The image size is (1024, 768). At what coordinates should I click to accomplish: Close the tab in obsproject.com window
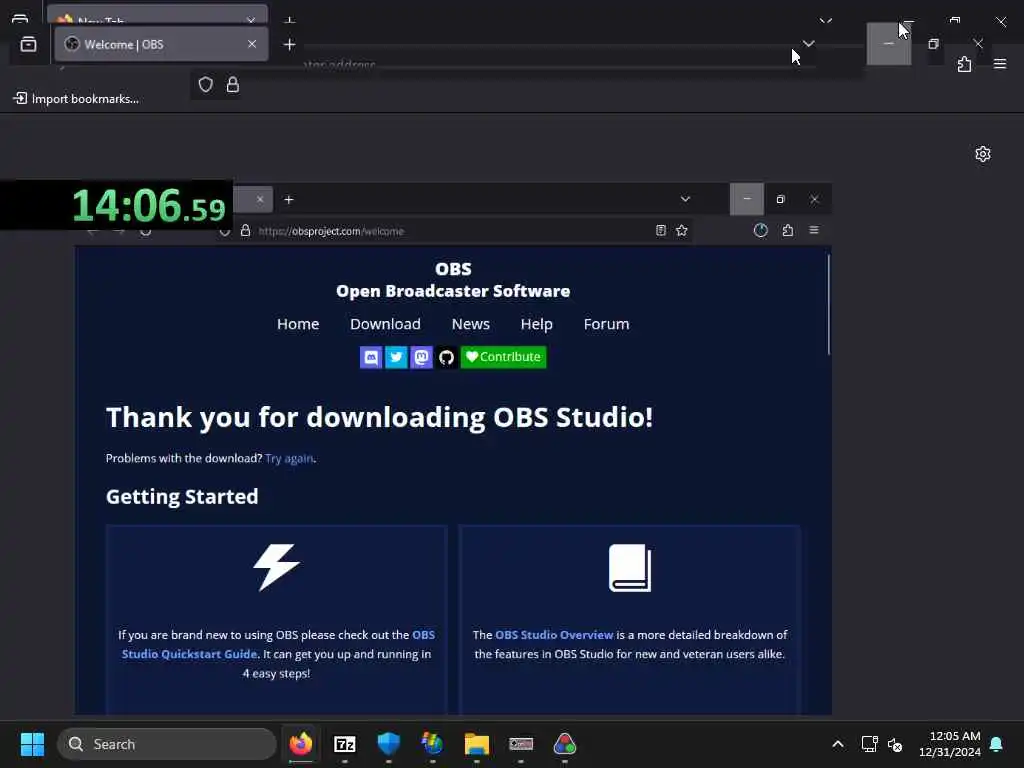[260, 199]
